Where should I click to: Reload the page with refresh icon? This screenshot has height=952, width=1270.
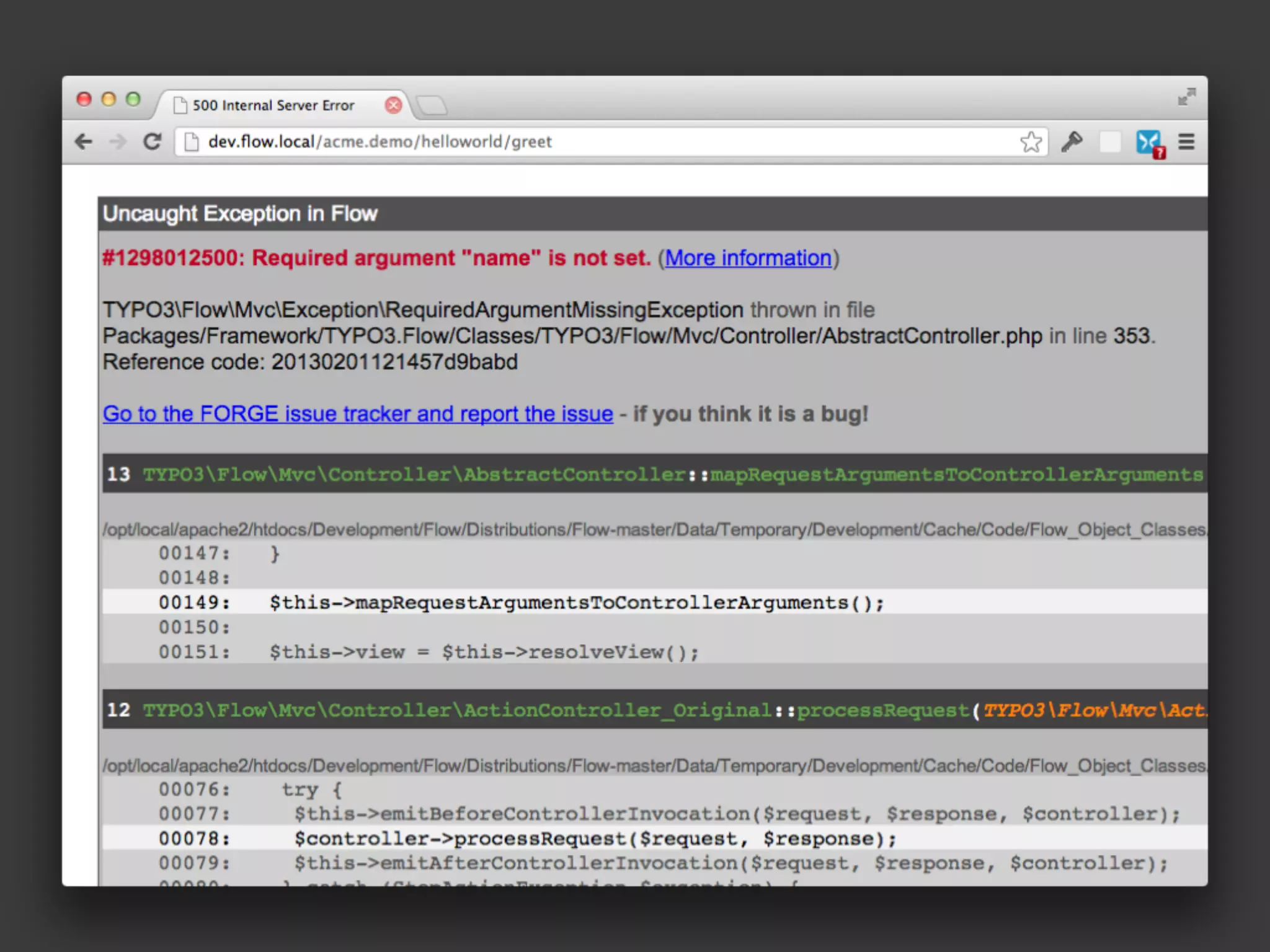152,142
